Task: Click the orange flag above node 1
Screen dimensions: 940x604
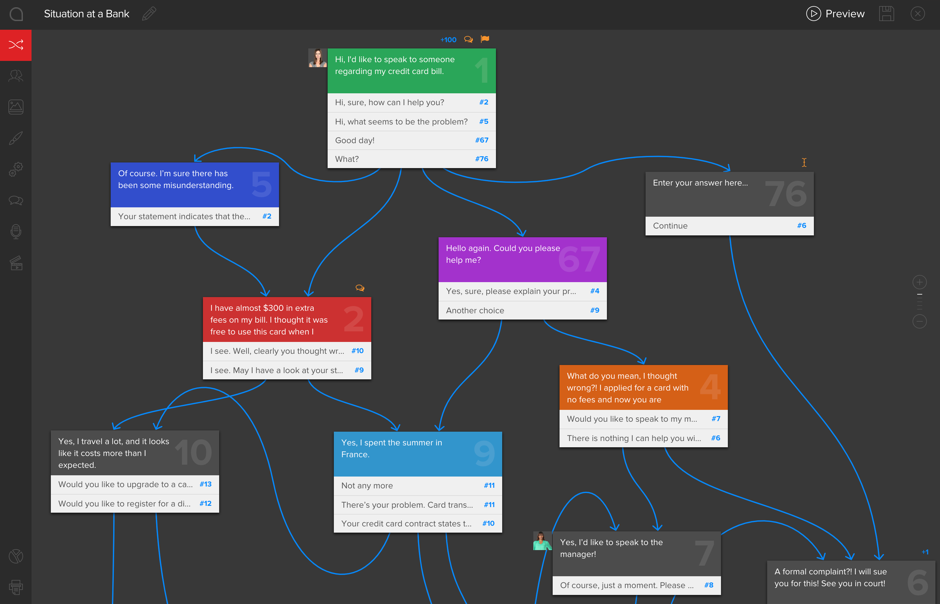Action: pyautogui.click(x=485, y=40)
